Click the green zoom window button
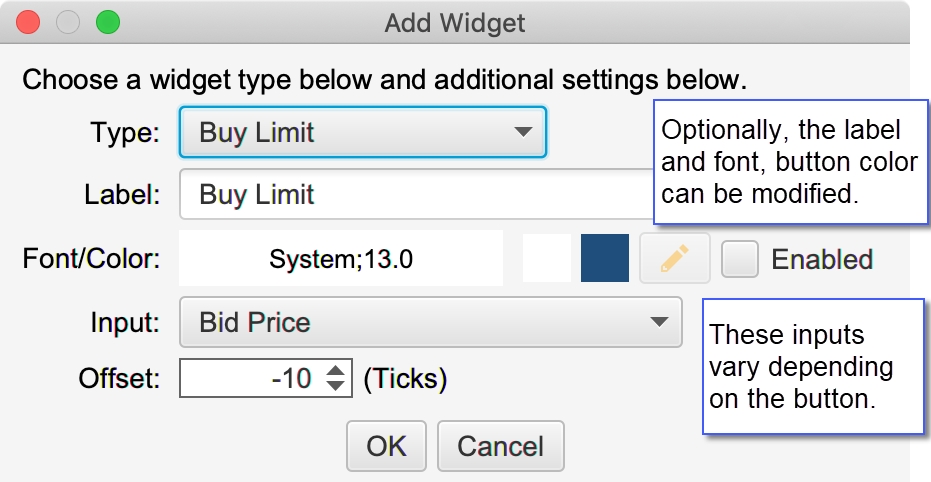The height and width of the screenshot is (482, 931). (108, 23)
